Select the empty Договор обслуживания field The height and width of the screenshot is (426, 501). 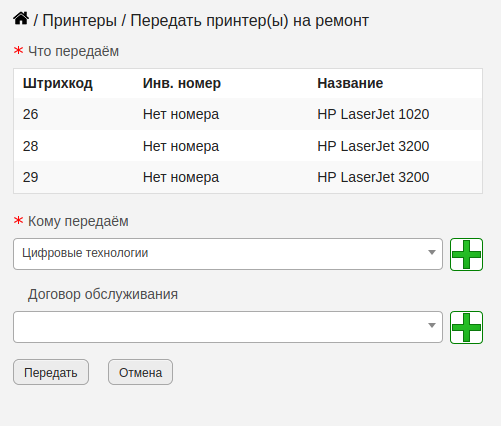click(228, 327)
